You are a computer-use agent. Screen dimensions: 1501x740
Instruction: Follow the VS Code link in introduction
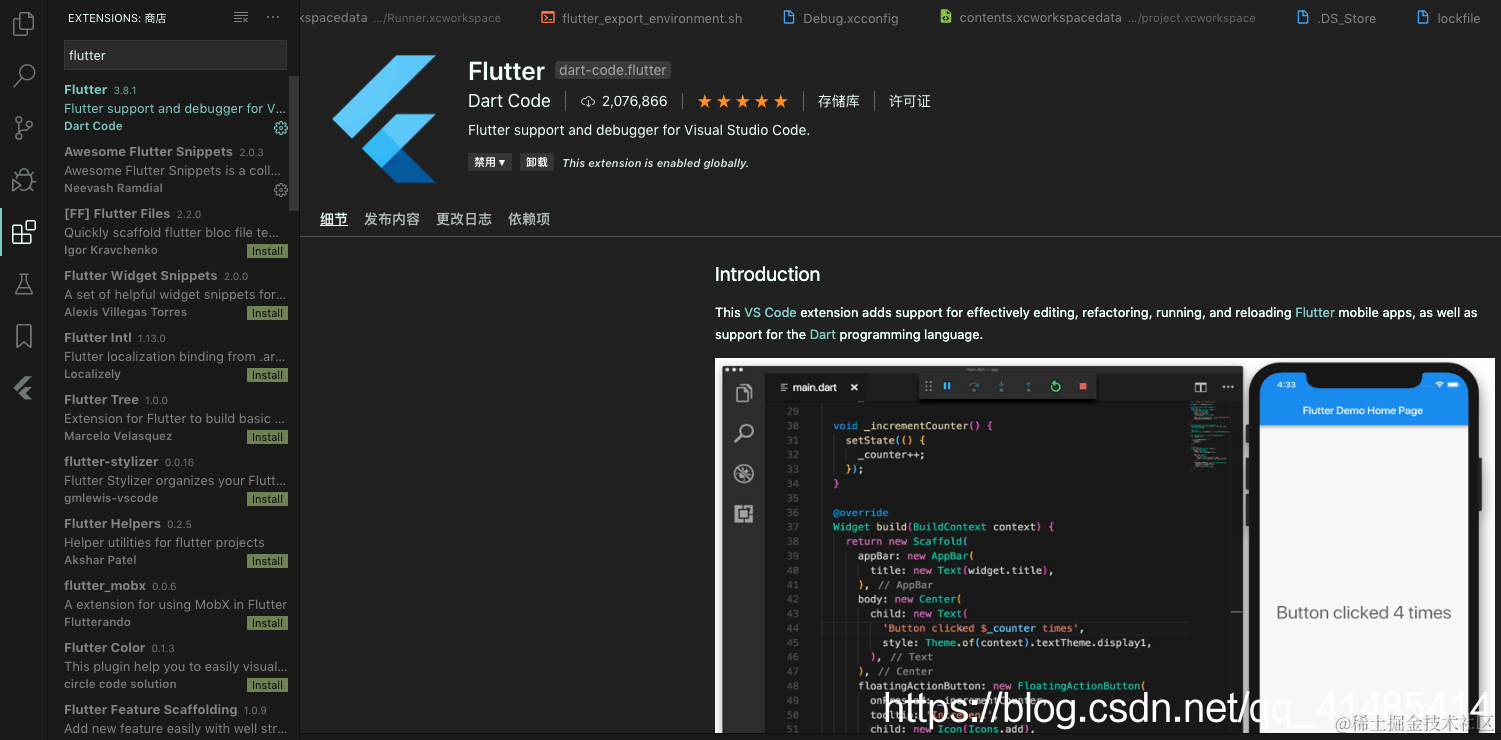(770, 312)
